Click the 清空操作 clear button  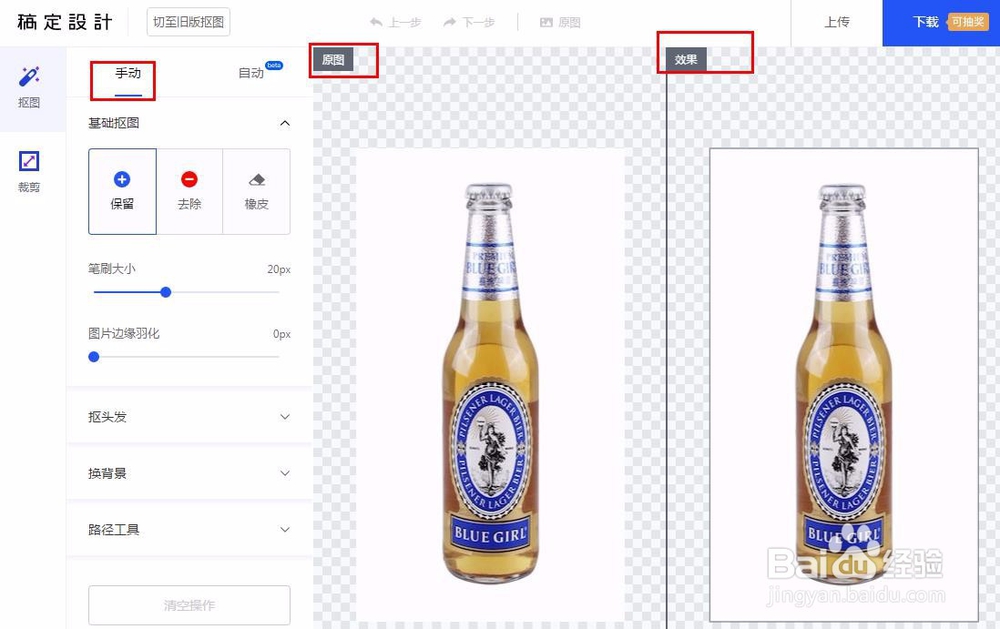(189, 605)
